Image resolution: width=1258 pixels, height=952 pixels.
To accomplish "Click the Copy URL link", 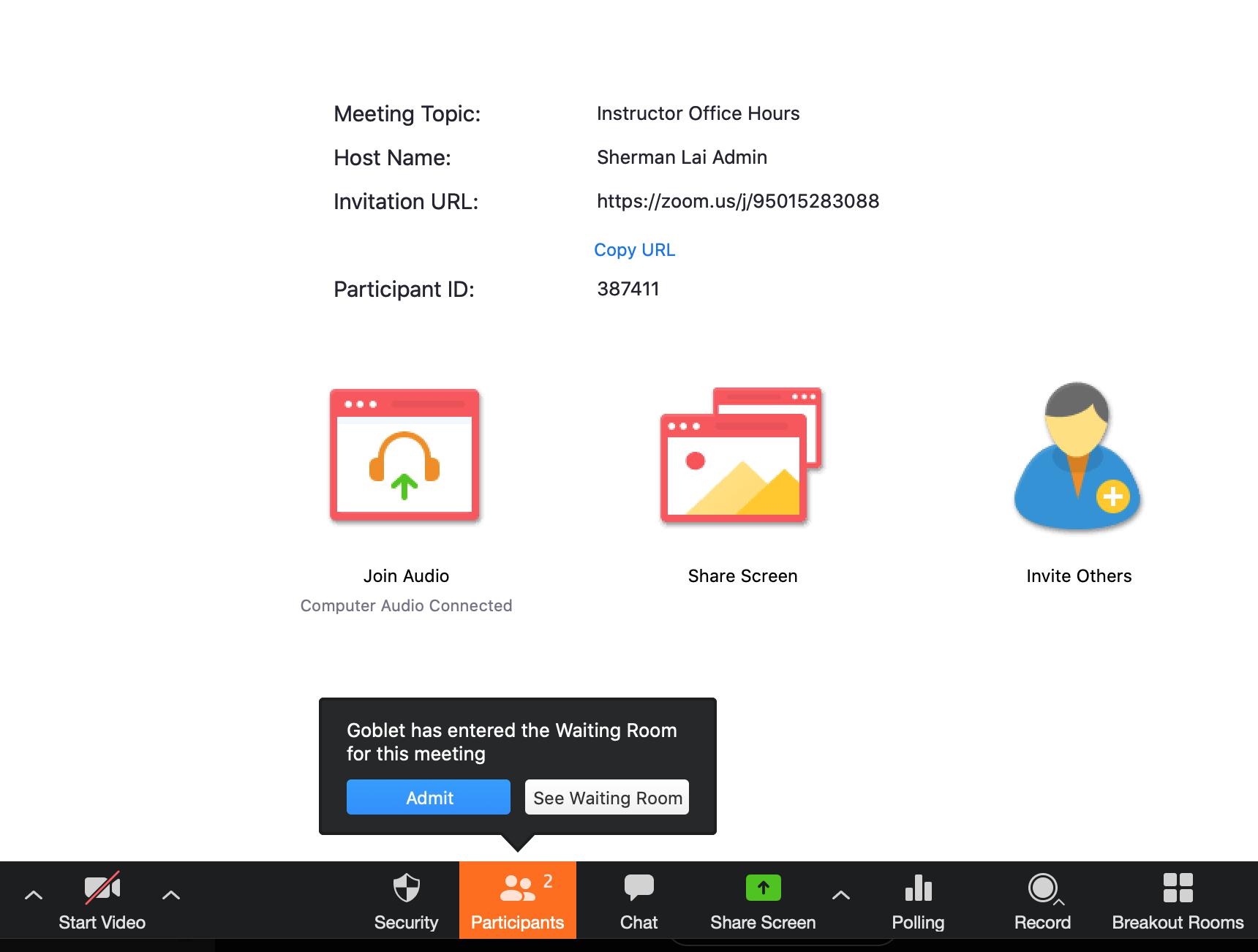I will [x=634, y=250].
